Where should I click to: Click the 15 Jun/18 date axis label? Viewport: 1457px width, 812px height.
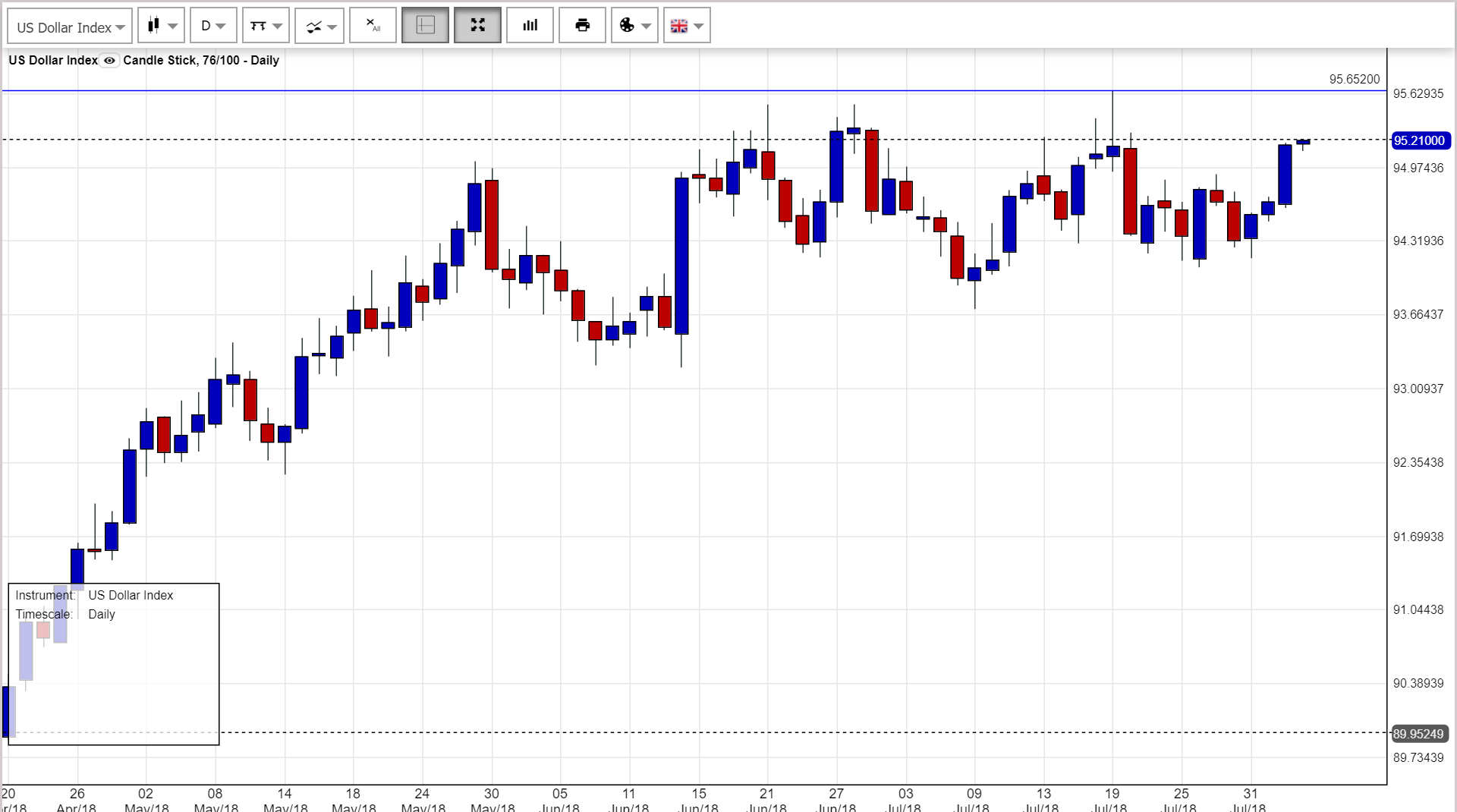[x=698, y=800]
